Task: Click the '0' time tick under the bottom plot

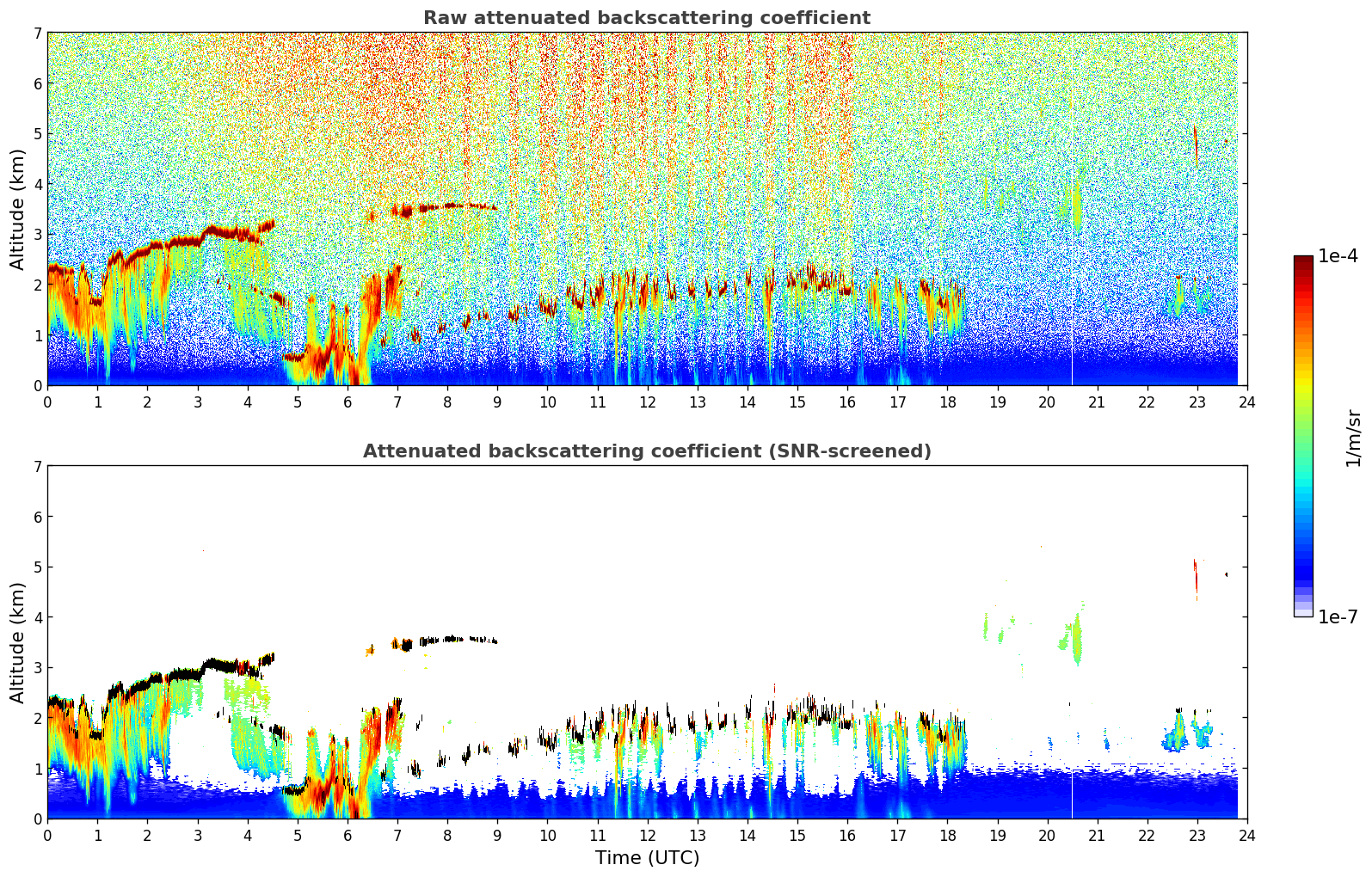Action: coord(47,836)
